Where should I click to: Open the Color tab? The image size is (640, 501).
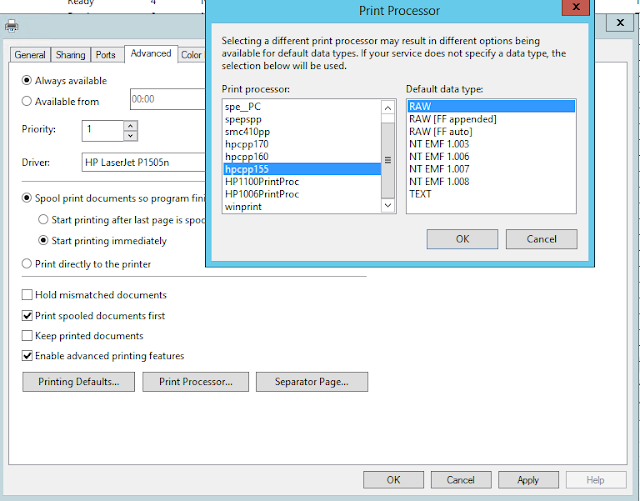coord(191,55)
